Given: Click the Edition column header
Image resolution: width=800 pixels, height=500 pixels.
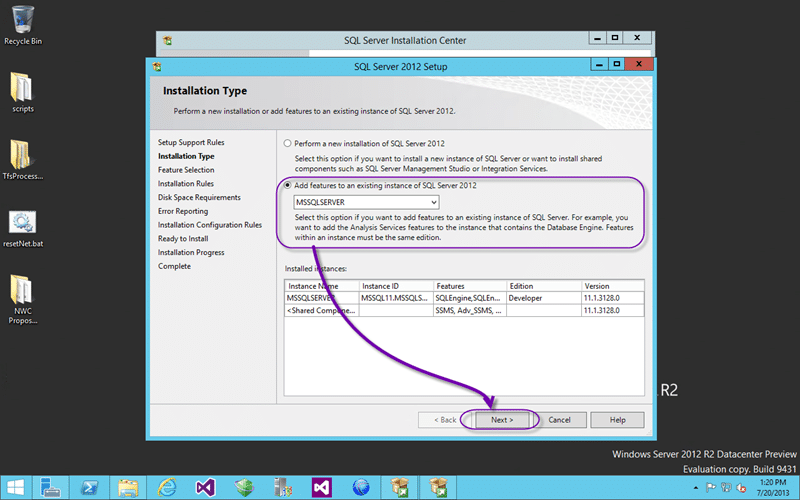Looking at the screenshot, I should pyautogui.click(x=543, y=286).
